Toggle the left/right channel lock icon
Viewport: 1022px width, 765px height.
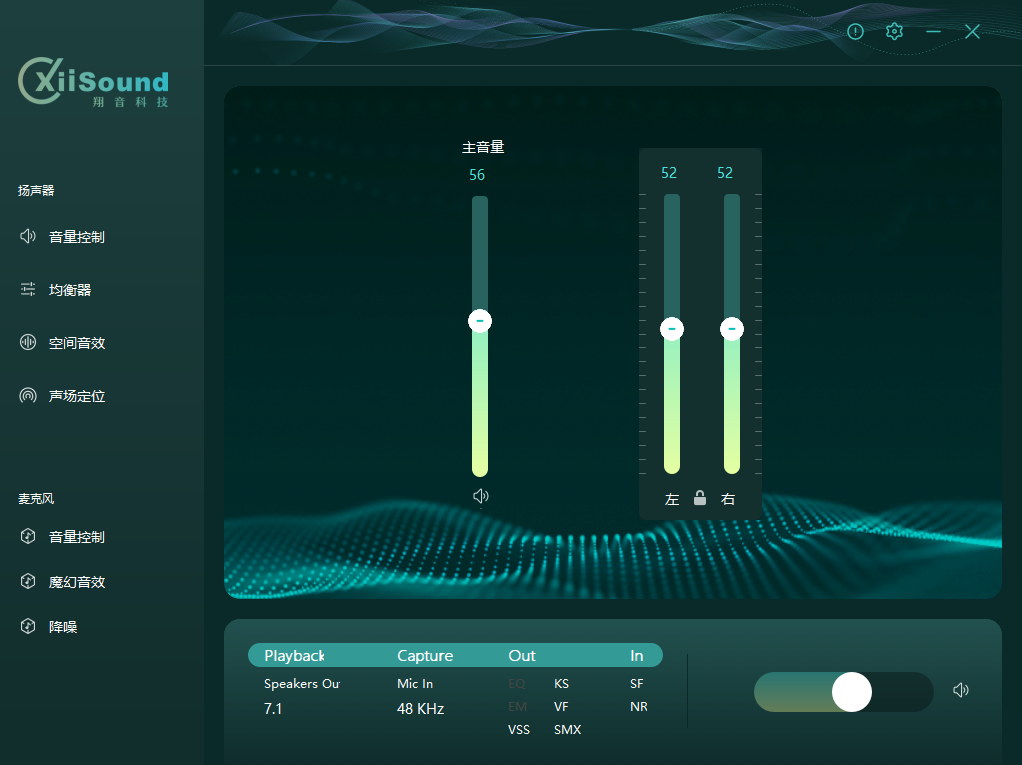pos(700,498)
